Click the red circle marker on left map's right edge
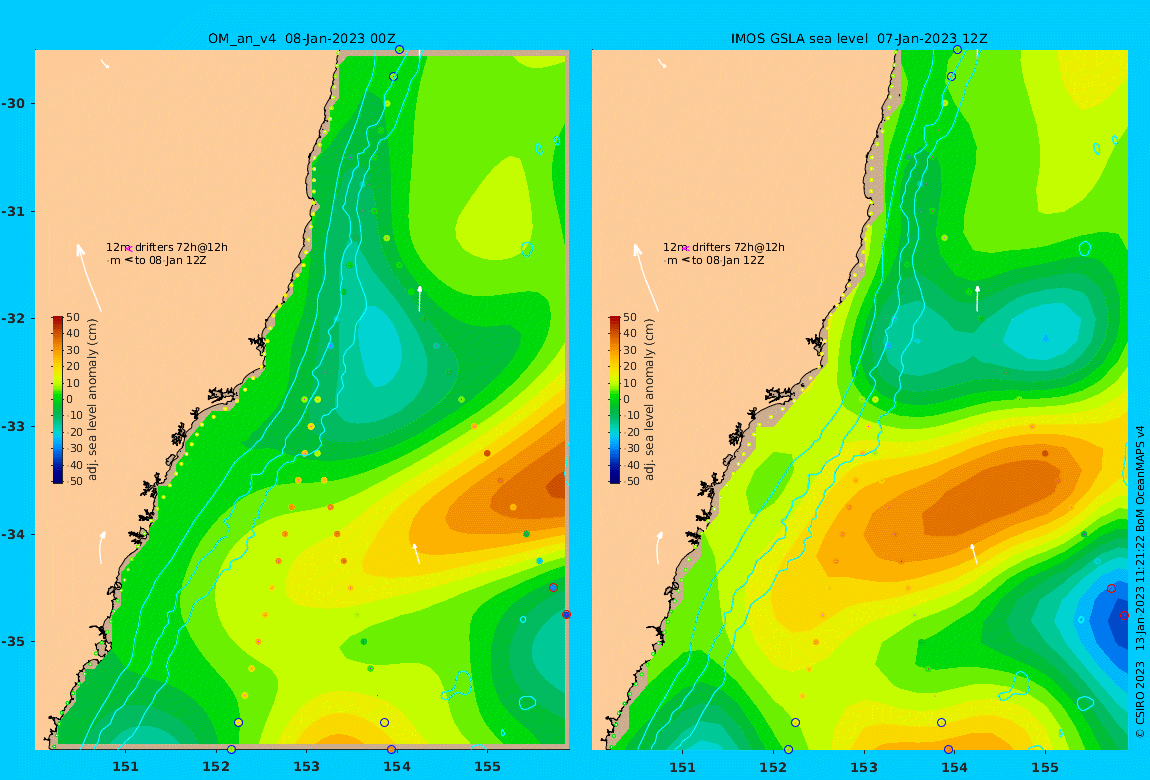 (x=566, y=614)
